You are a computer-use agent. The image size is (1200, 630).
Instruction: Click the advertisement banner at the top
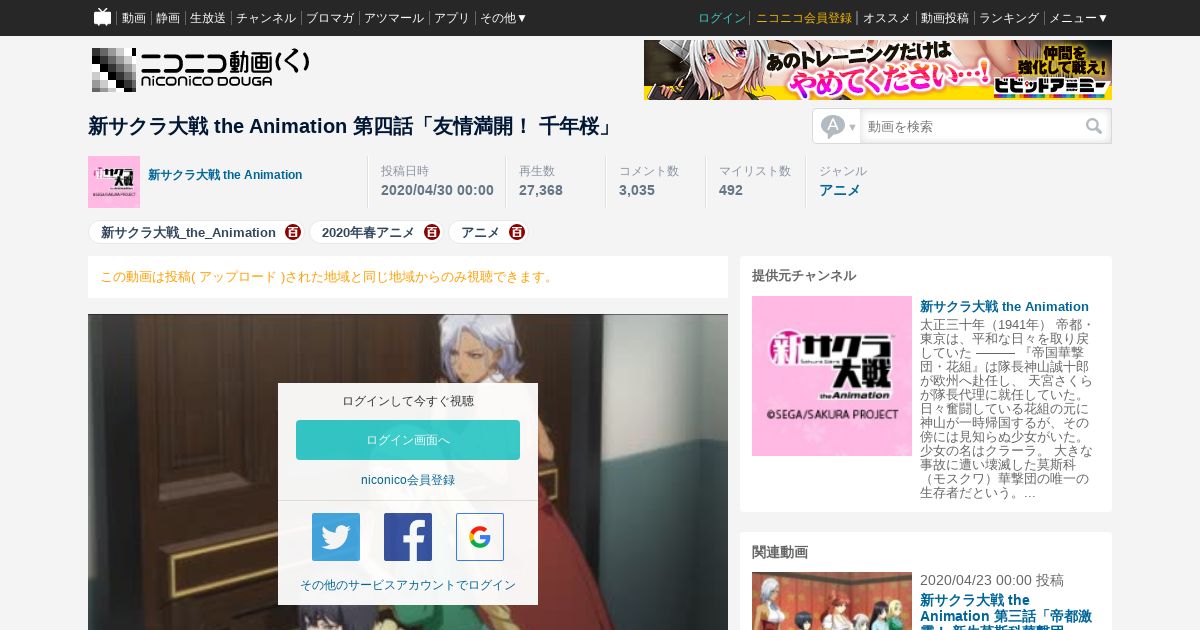[x=878, y=70]
